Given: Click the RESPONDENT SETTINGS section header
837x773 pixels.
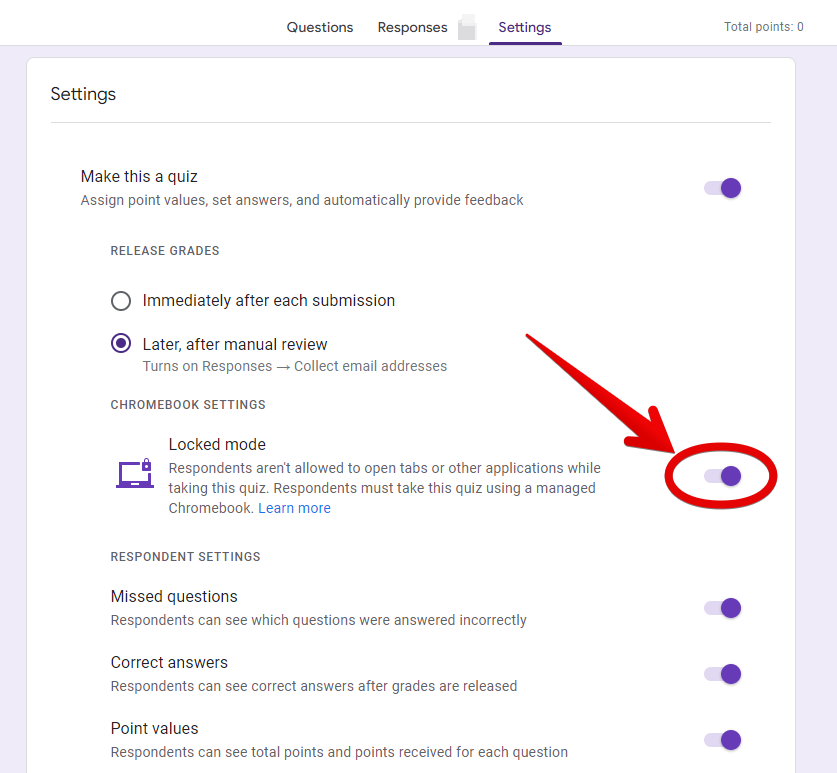Looking at the screenshot, I should point(185,557).
